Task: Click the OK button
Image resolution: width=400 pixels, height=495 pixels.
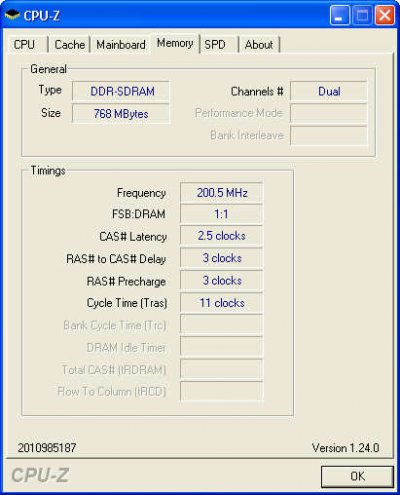Action: 357,476
